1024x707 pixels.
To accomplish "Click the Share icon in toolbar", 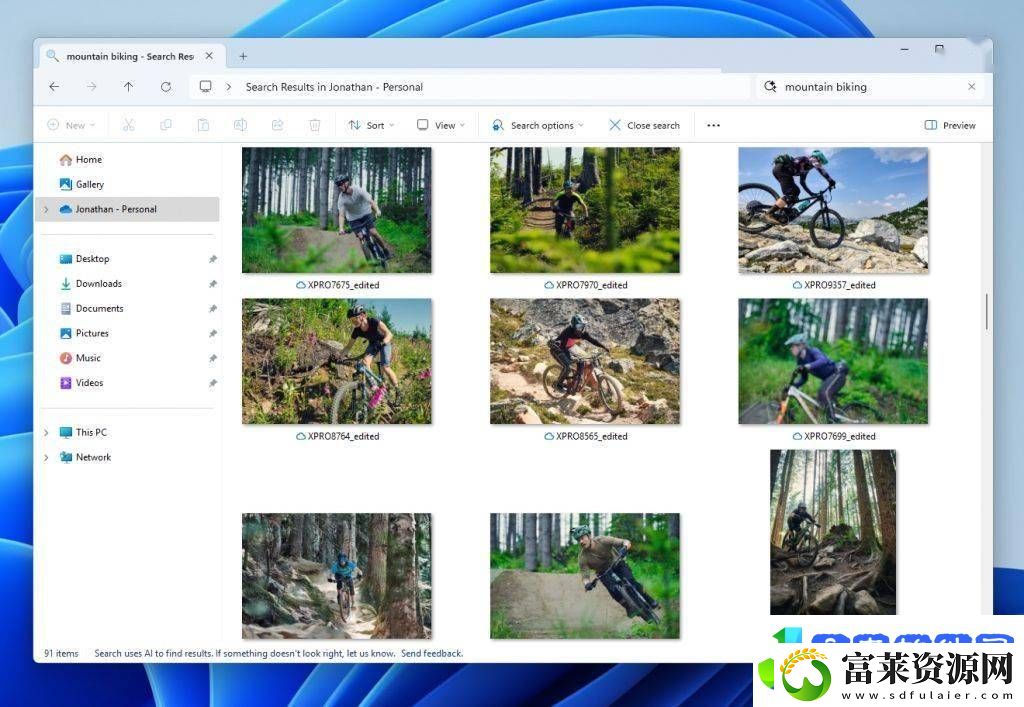I will coord(278,125).
